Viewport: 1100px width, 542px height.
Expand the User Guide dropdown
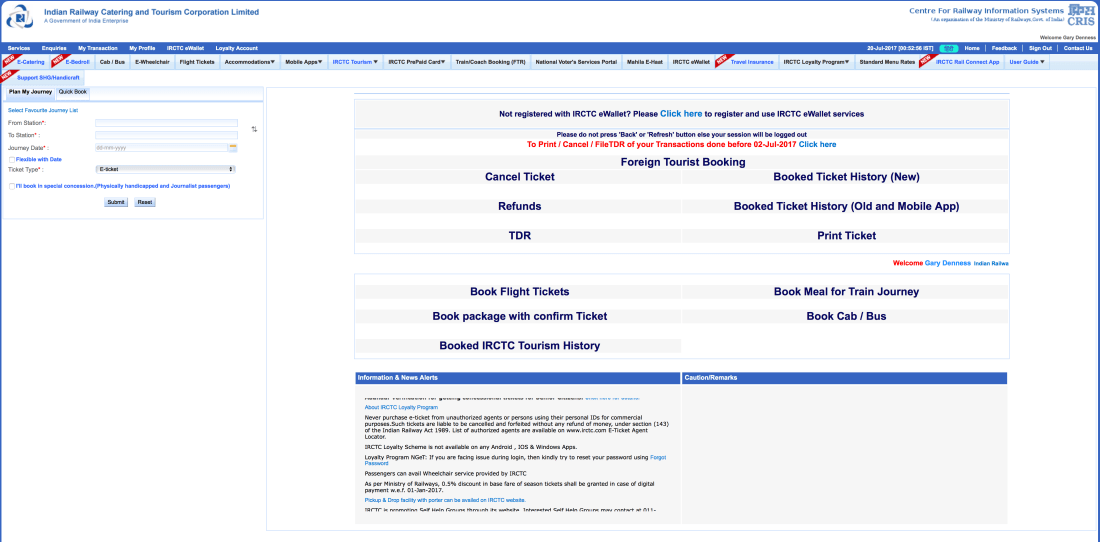(1027, 62)
